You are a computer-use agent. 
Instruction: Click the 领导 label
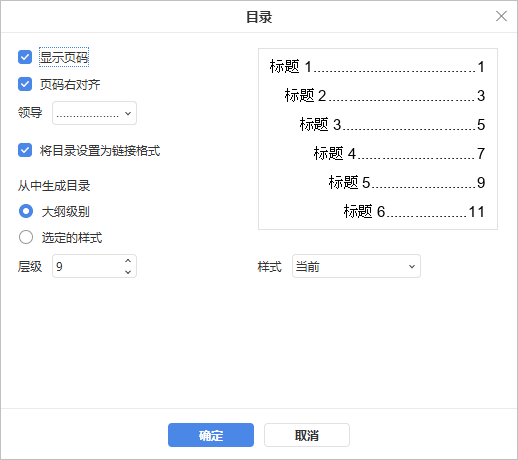[x=30, y=112]
